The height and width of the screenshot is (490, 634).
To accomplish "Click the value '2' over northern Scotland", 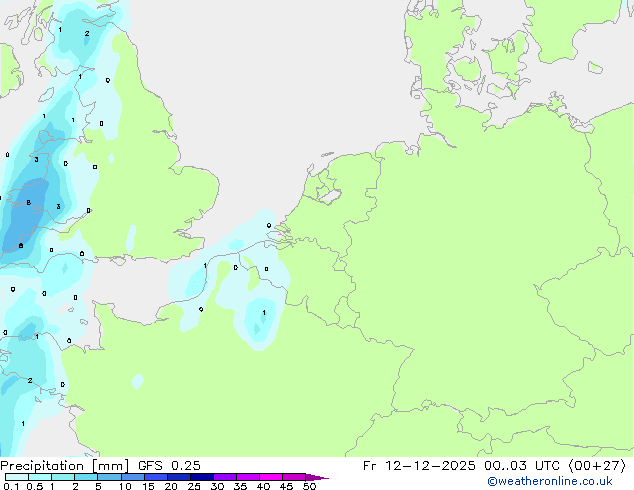I will click(x=87, y=34).
